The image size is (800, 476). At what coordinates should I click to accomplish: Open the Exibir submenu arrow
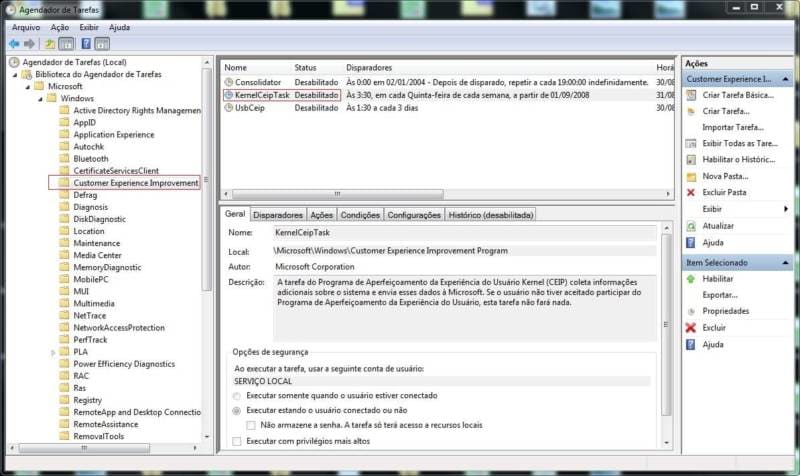point(786,209)
